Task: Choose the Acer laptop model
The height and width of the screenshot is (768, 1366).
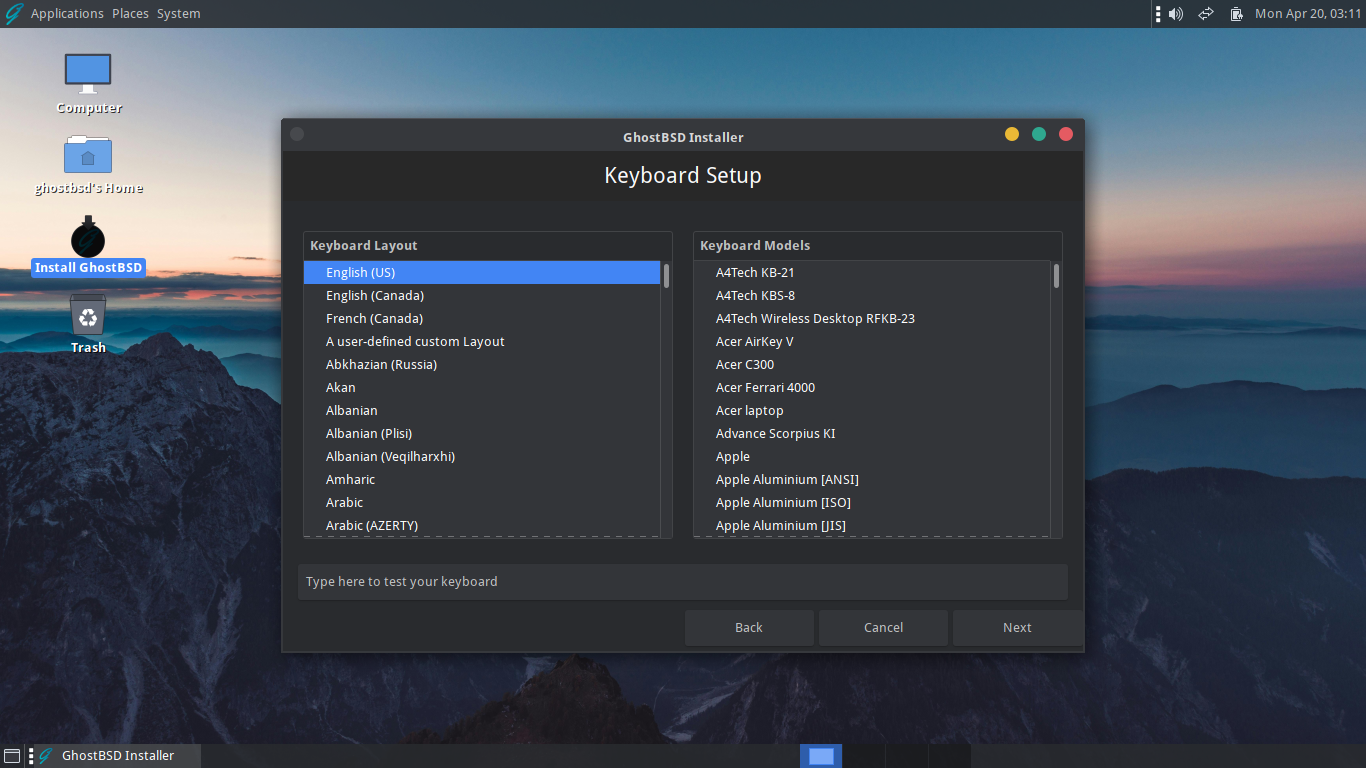Action: pos(872,411)
